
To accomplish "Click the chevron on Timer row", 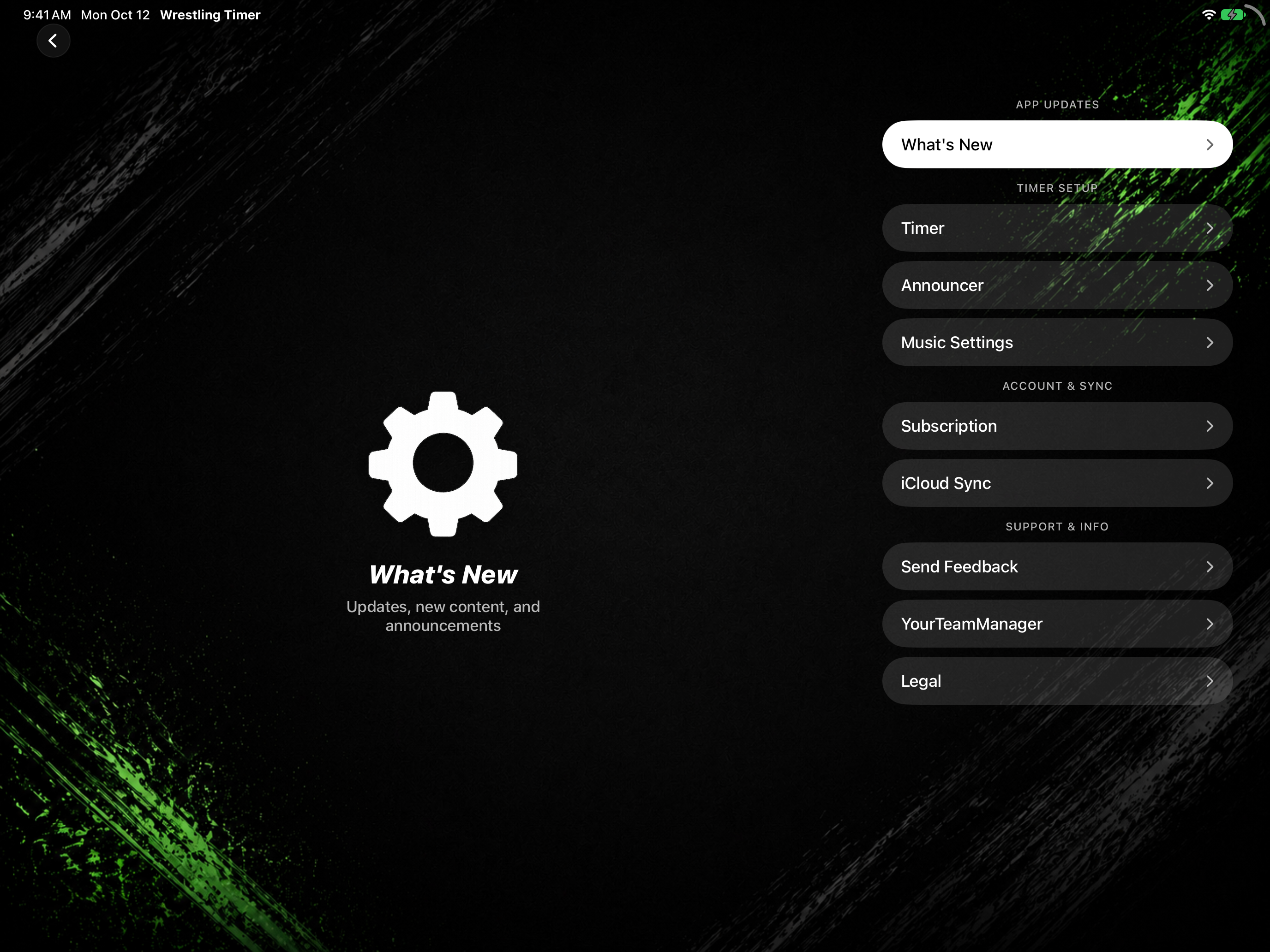I will (1210, 228).
